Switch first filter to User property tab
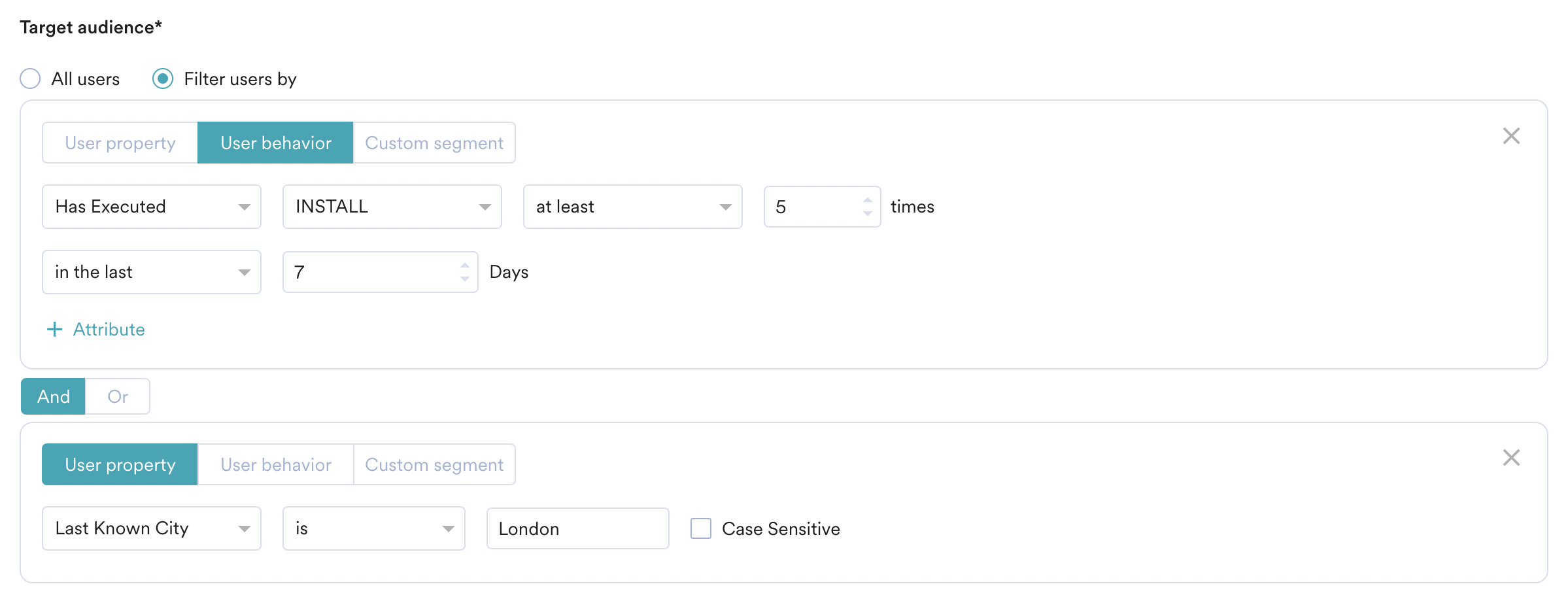 (120, 143)
